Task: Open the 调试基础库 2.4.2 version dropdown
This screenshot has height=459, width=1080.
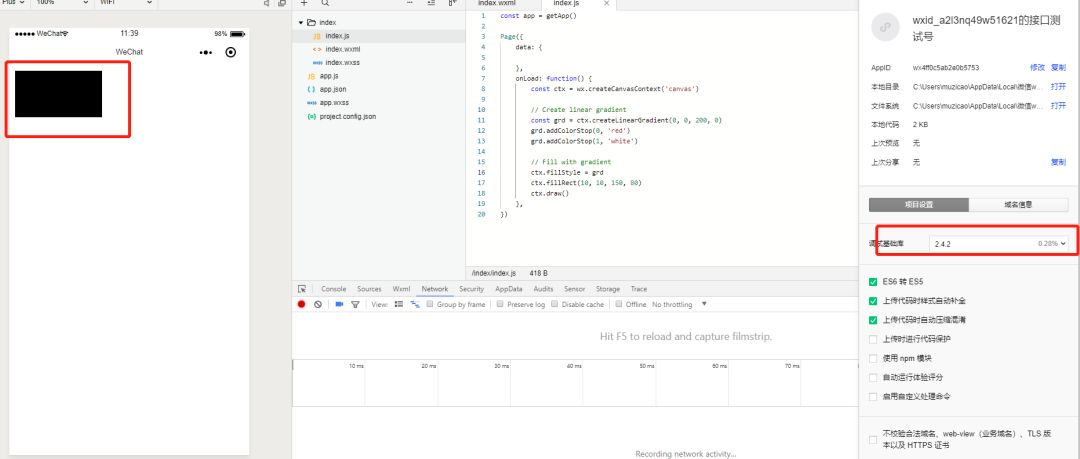Action: click(x=999, y=243)
